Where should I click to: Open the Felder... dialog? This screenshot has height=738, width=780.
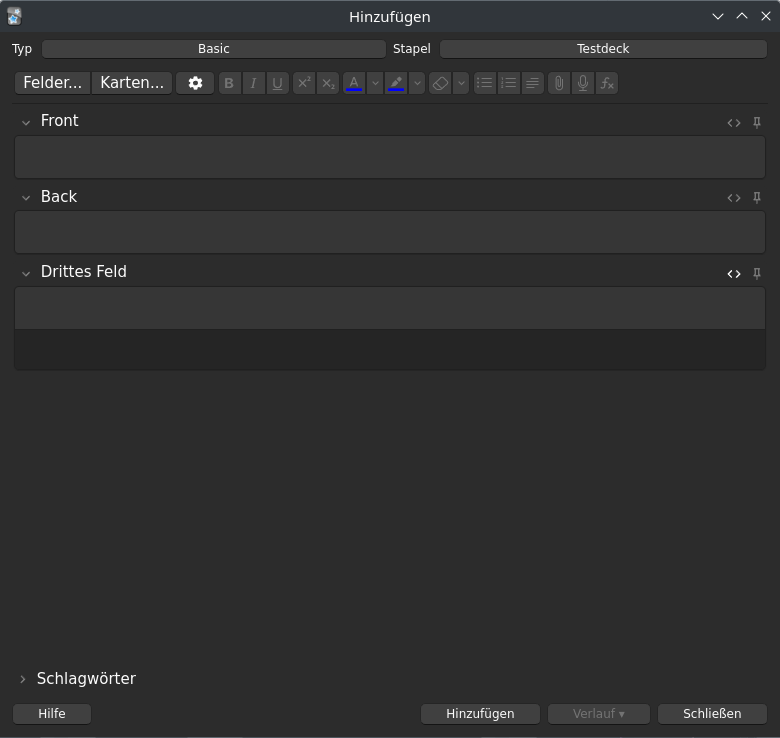pos(53,83)
